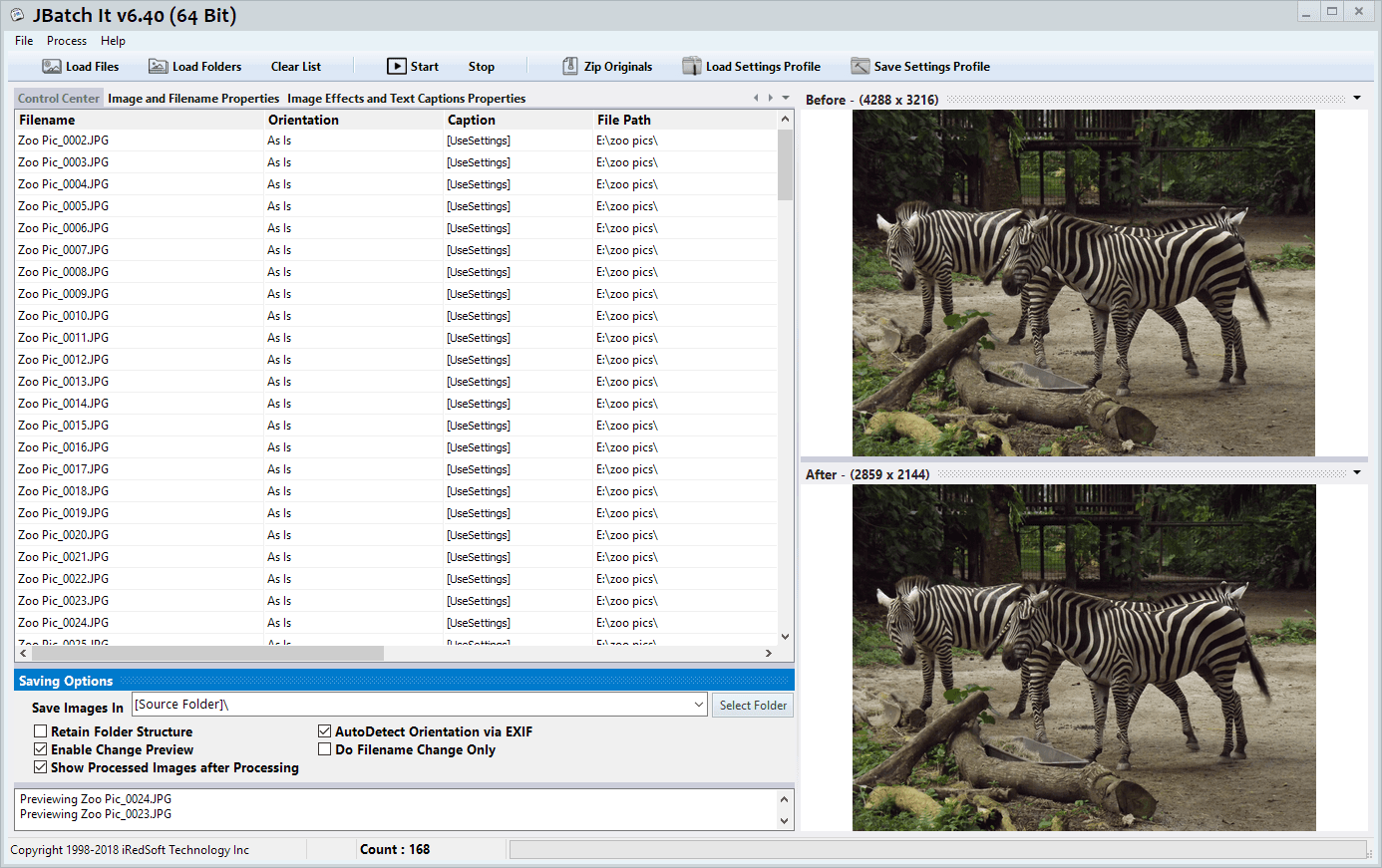1382x868 pixels.
Task: Uncheck Show Processed Images after Processing
Action: pyautogui.click(x=41, y=767)
